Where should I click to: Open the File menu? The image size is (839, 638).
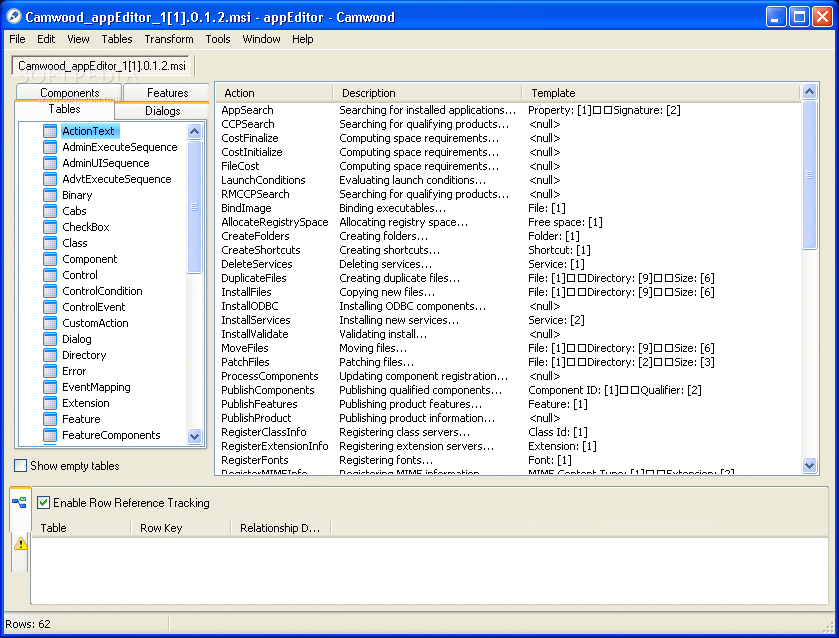[17, 39]
